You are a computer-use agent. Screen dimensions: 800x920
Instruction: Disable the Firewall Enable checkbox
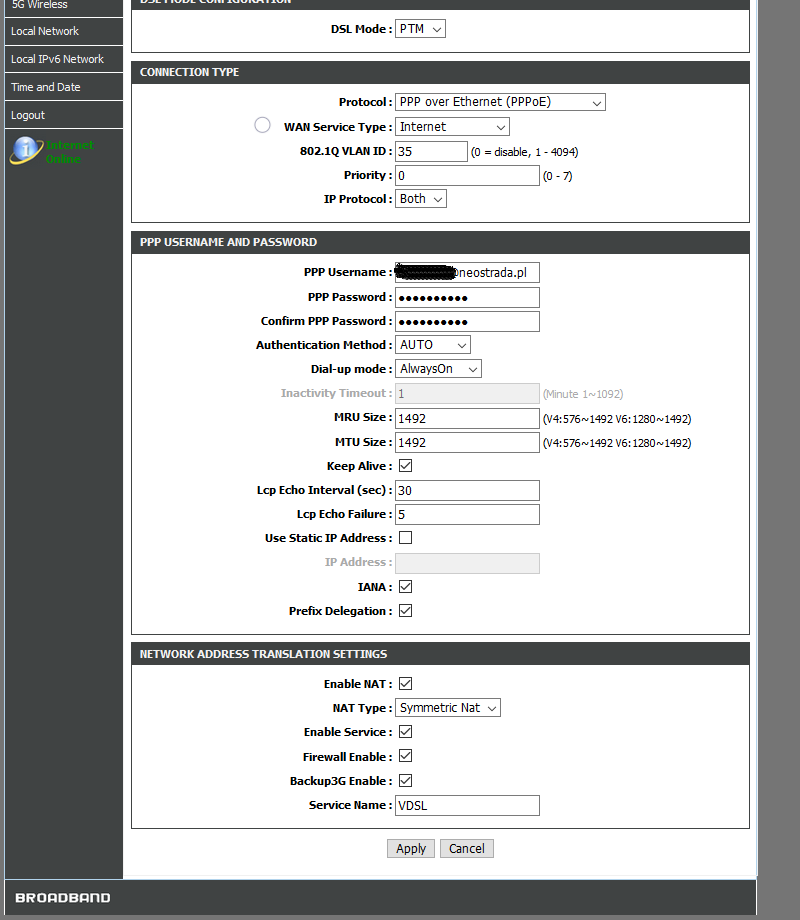[x=405, y=757]
